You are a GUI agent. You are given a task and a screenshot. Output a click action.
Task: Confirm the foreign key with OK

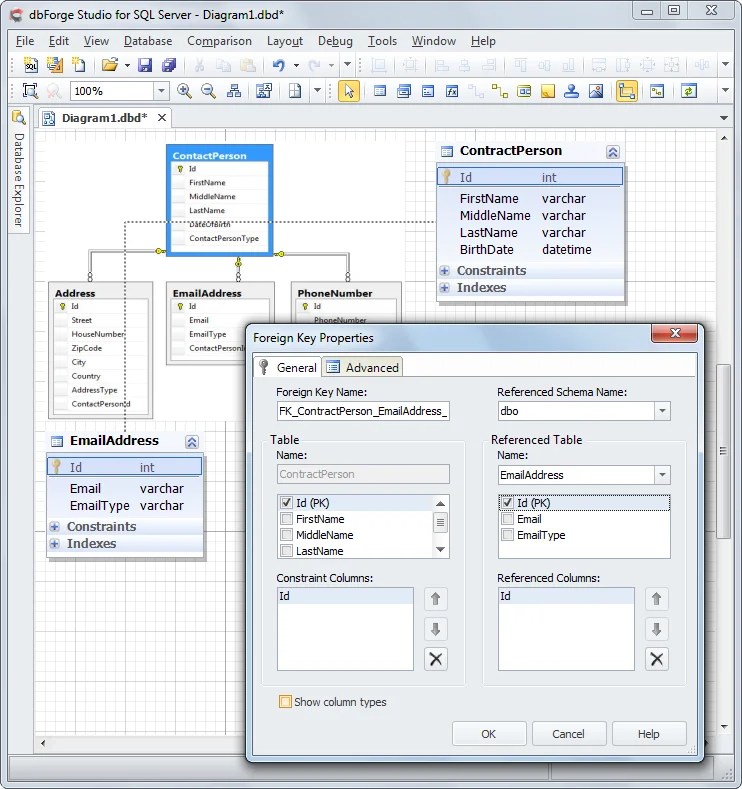[488, 734]
